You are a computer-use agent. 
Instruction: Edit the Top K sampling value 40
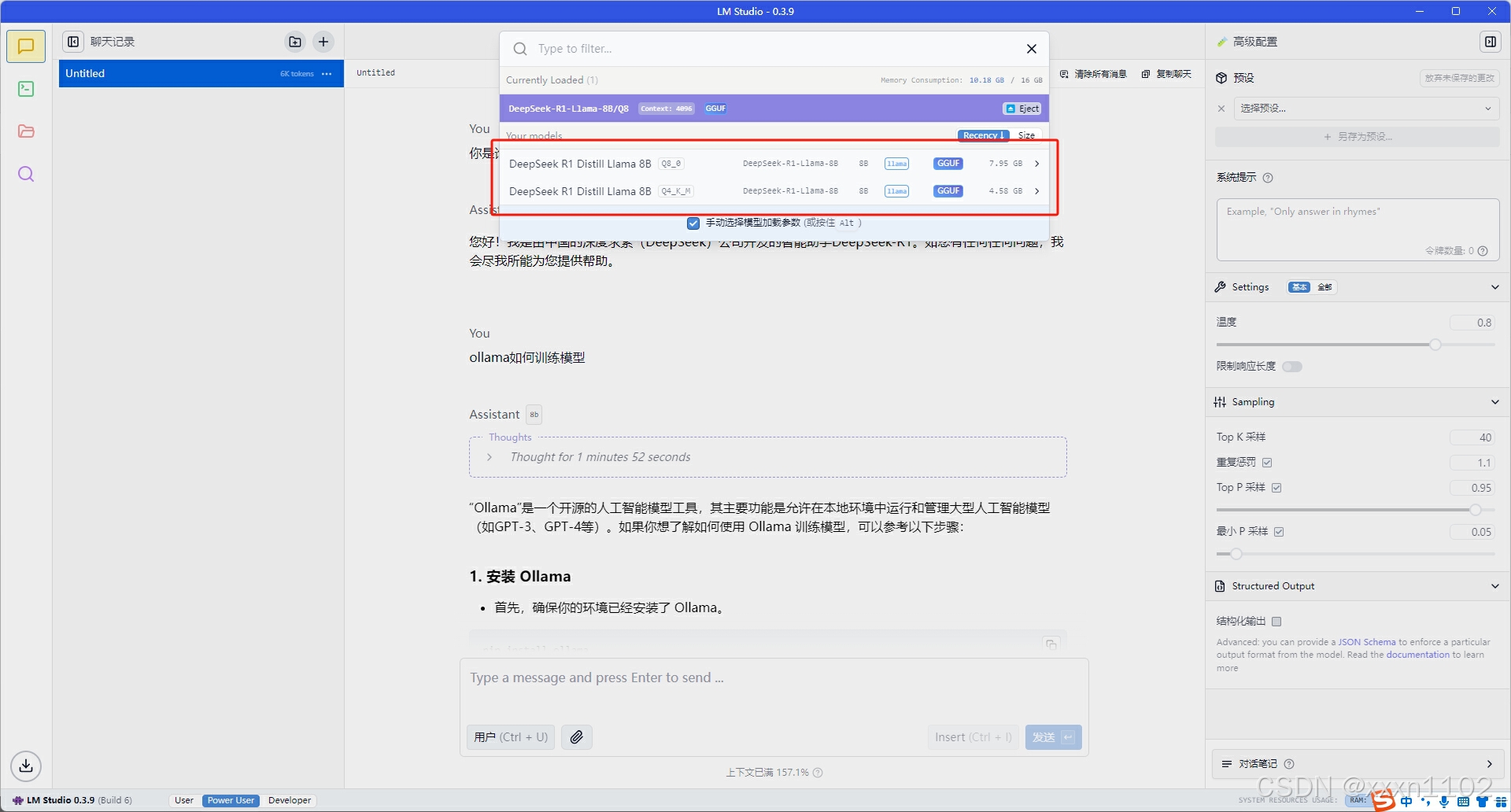pyautogui.click(x=1473, y=437)
